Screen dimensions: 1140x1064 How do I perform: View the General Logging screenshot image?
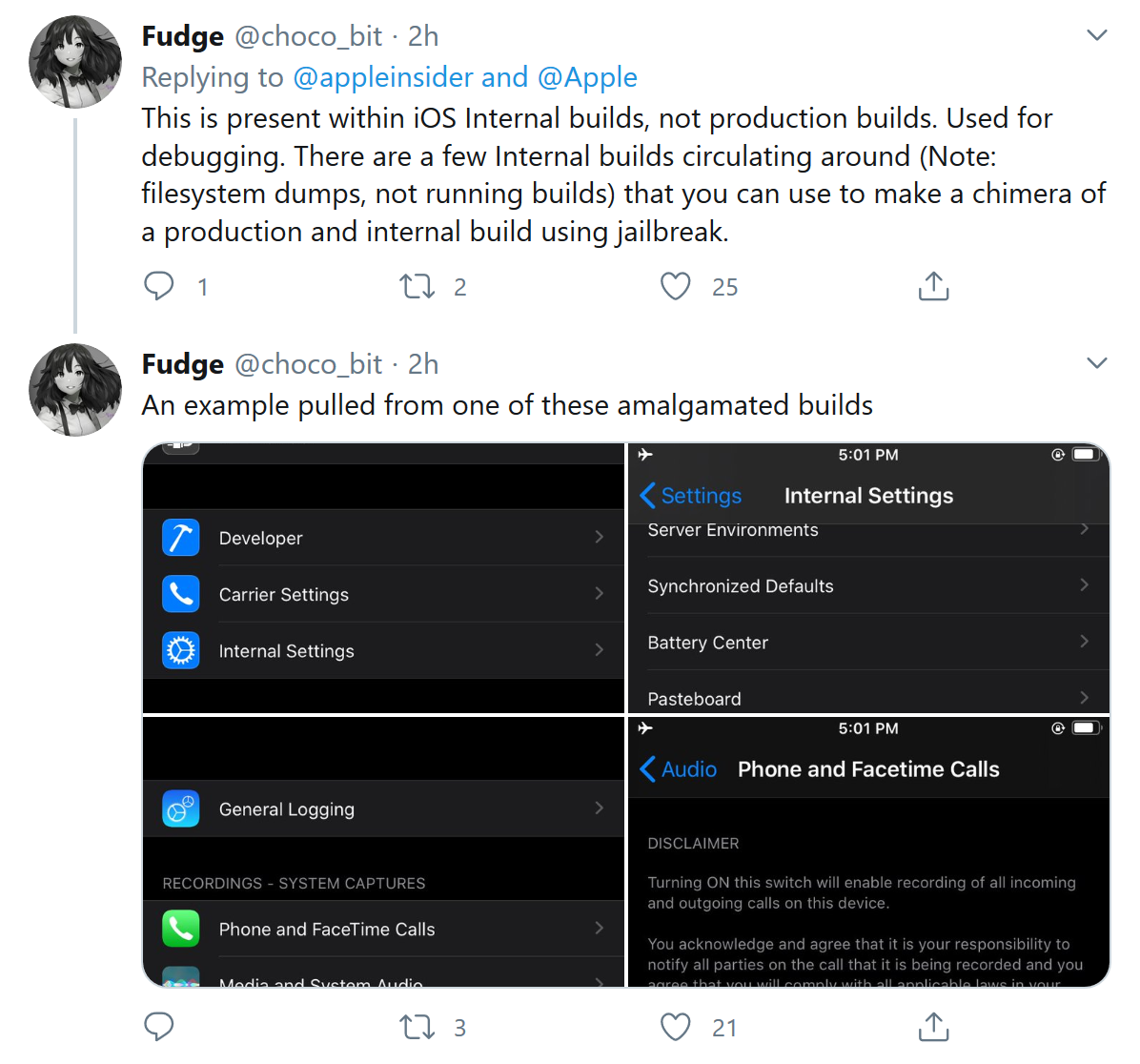pos(383,851)
